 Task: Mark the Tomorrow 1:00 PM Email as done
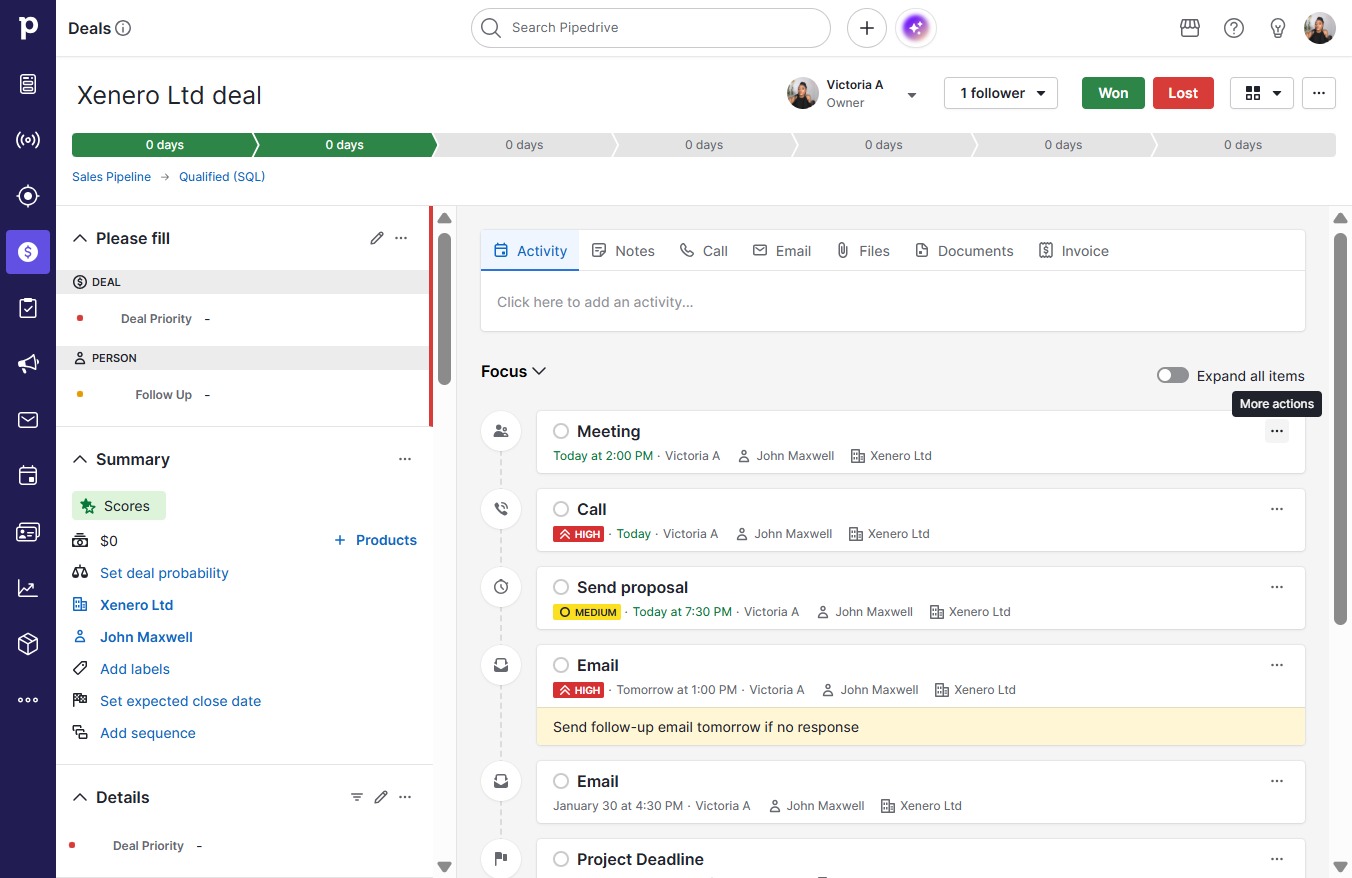(x=561, y=665)
